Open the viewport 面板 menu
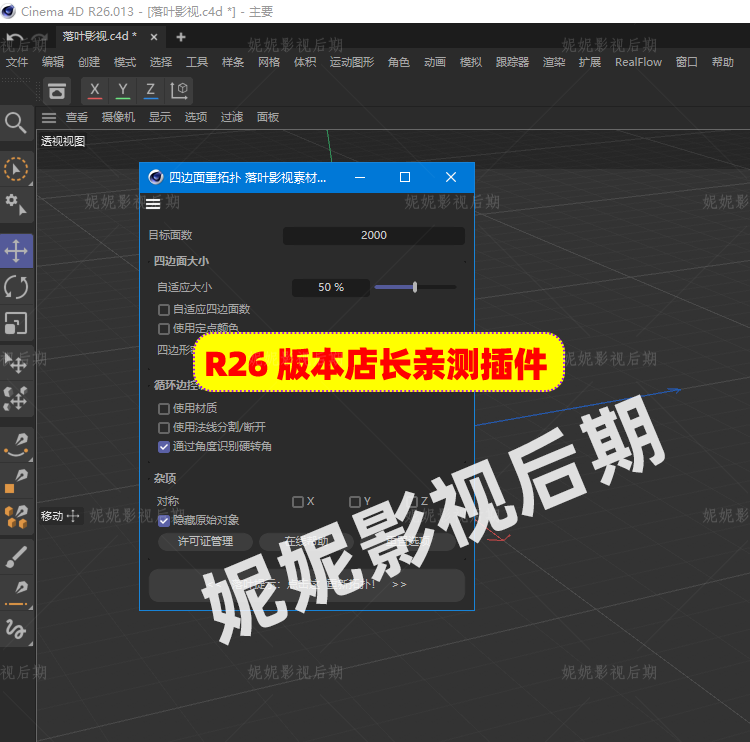Viewport: 750px width, 742px height. 268,117
